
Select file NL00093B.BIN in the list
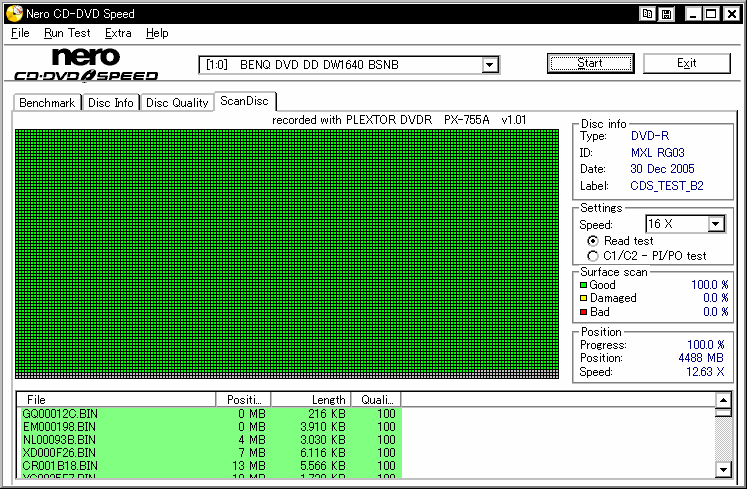pyautogui.click(x=60, y=439)
